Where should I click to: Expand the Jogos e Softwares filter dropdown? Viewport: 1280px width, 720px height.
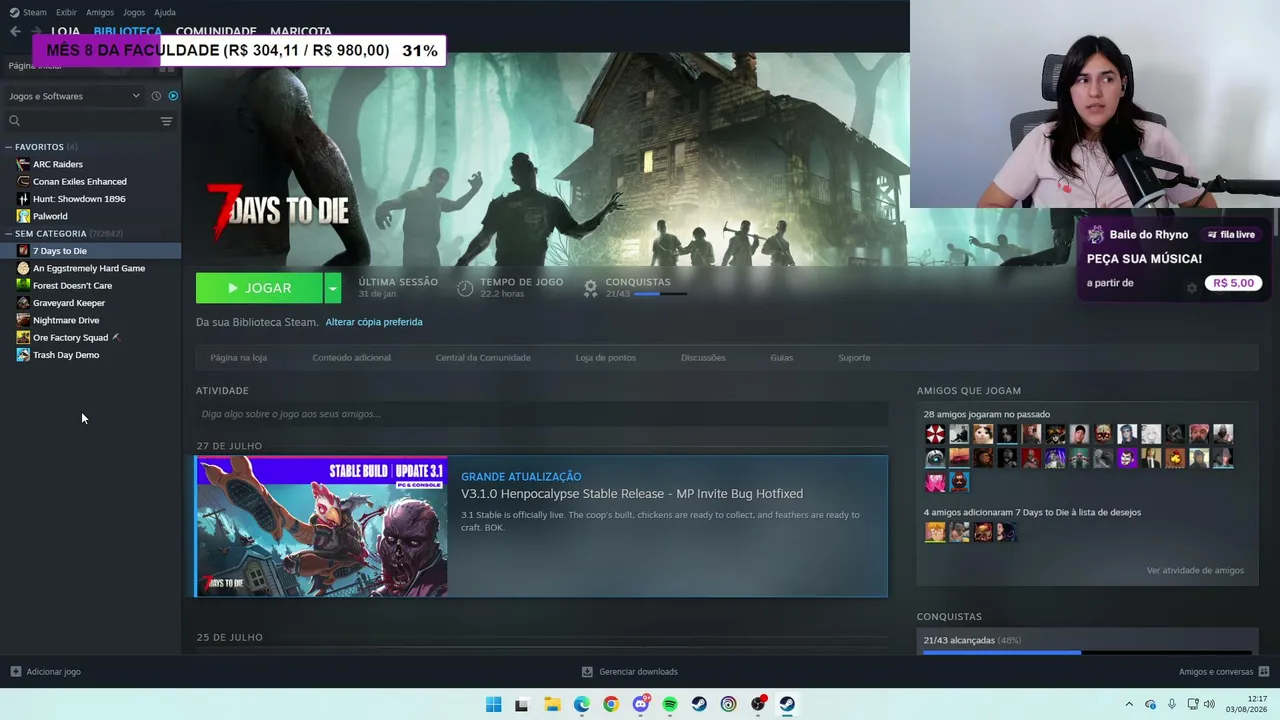point(74,96)
